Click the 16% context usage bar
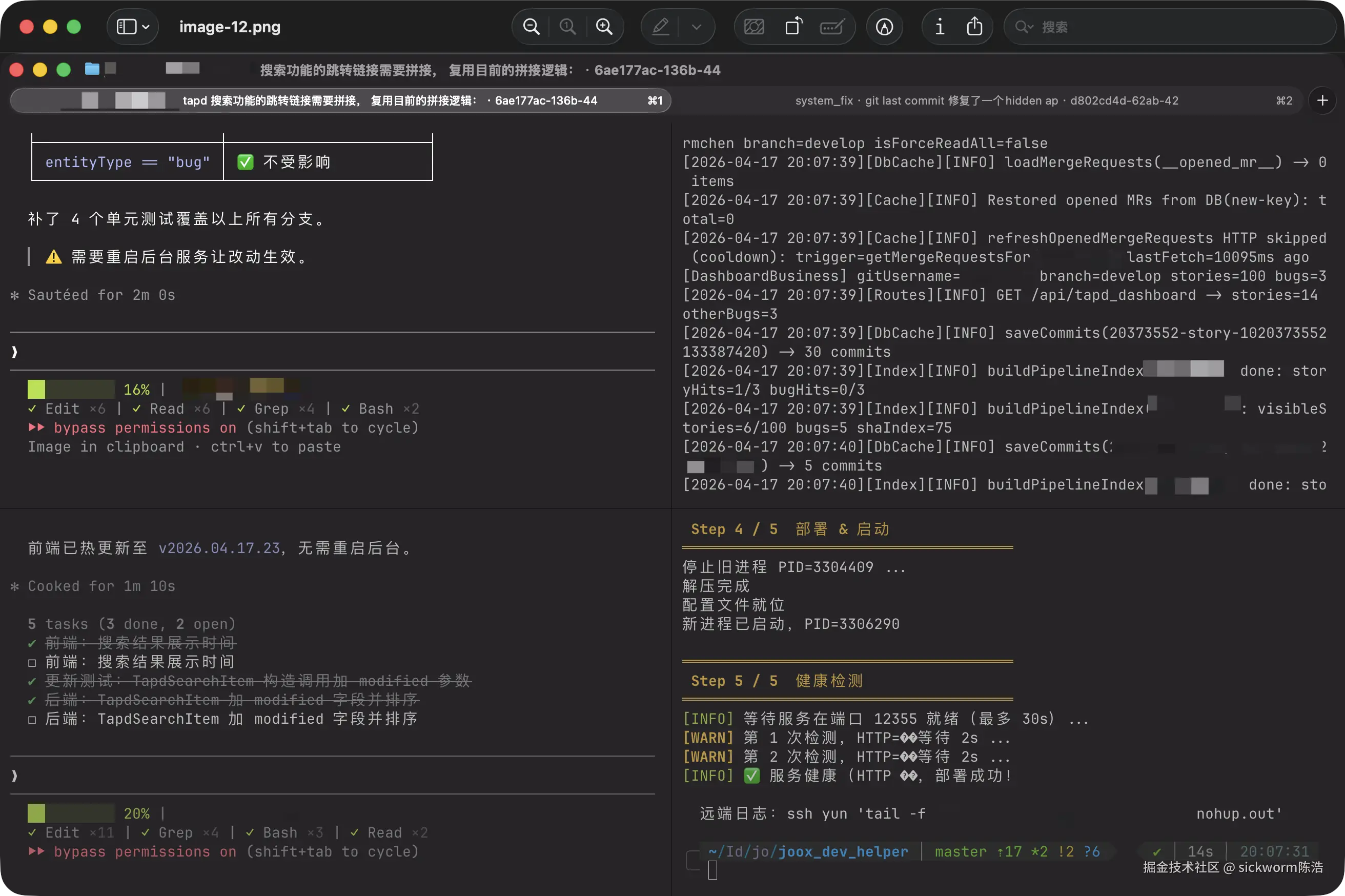Screen dimensions: 1345x896 (x=71, y=389)
